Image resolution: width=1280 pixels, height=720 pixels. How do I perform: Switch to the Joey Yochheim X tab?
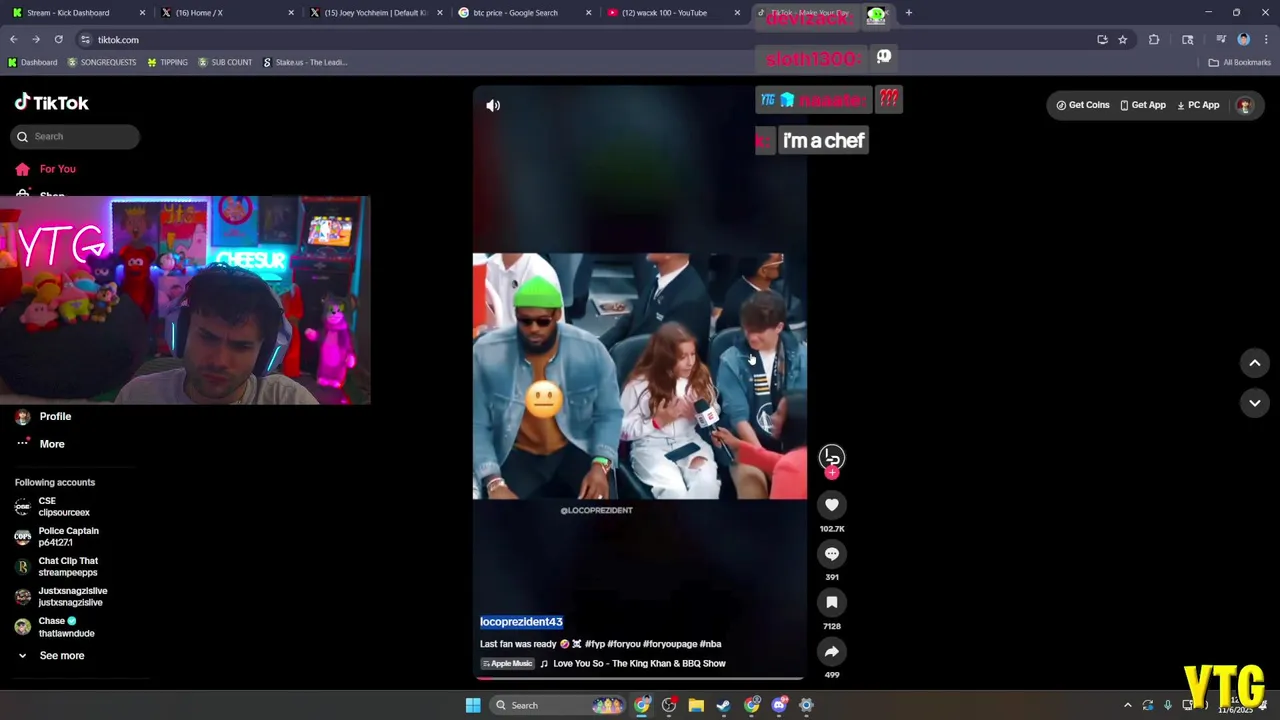375,13
